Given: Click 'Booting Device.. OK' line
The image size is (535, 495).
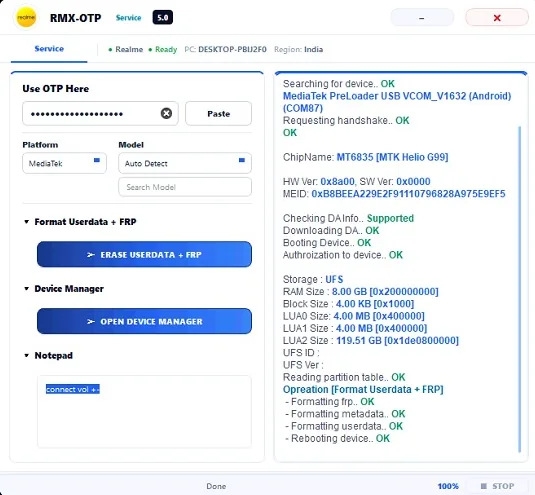Looking at the screenshot, I should 327,243.
